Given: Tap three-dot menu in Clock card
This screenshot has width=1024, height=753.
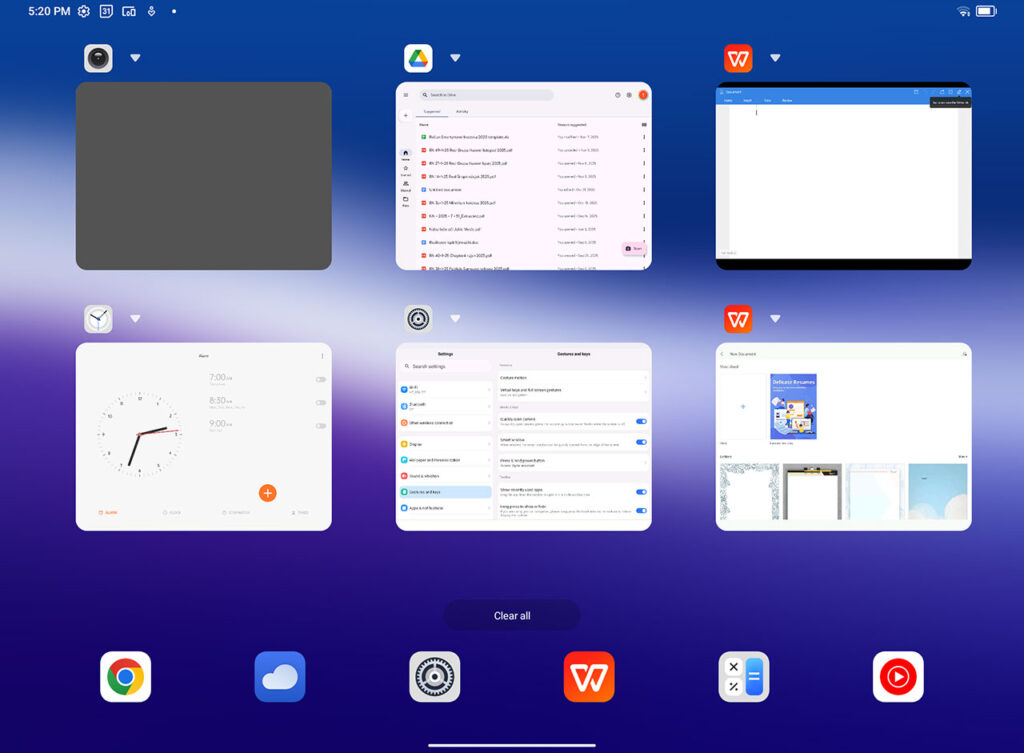Looking at the screenshot, I should tap(322, 356).
